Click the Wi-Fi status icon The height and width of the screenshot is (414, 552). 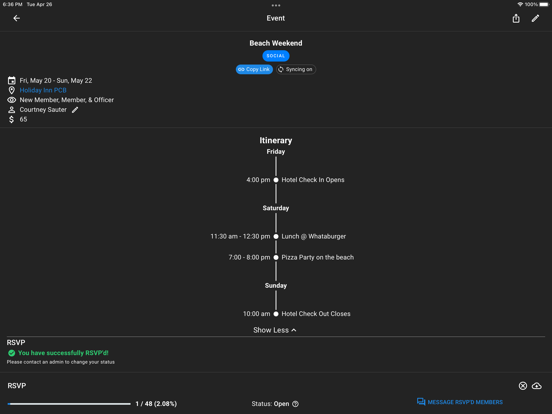tap(520, 5)
